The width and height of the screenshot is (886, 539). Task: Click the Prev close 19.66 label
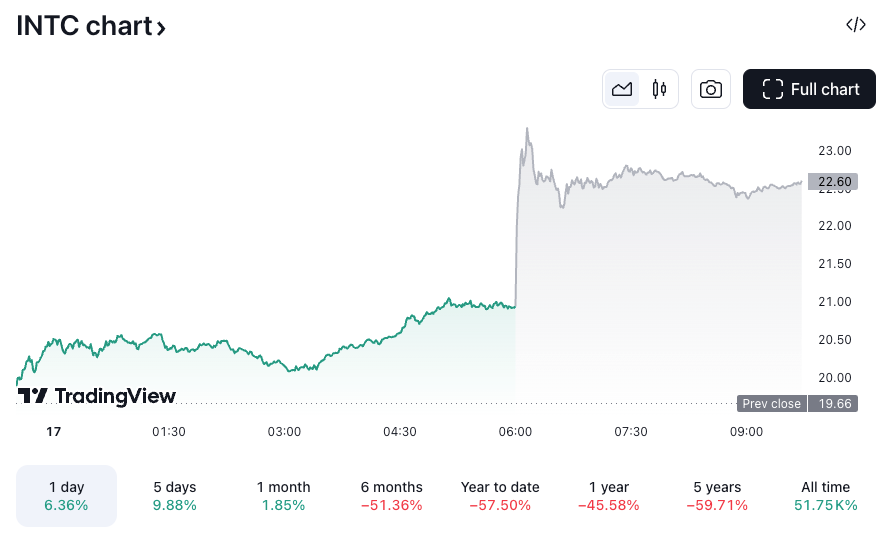click(x=797, y=404)
